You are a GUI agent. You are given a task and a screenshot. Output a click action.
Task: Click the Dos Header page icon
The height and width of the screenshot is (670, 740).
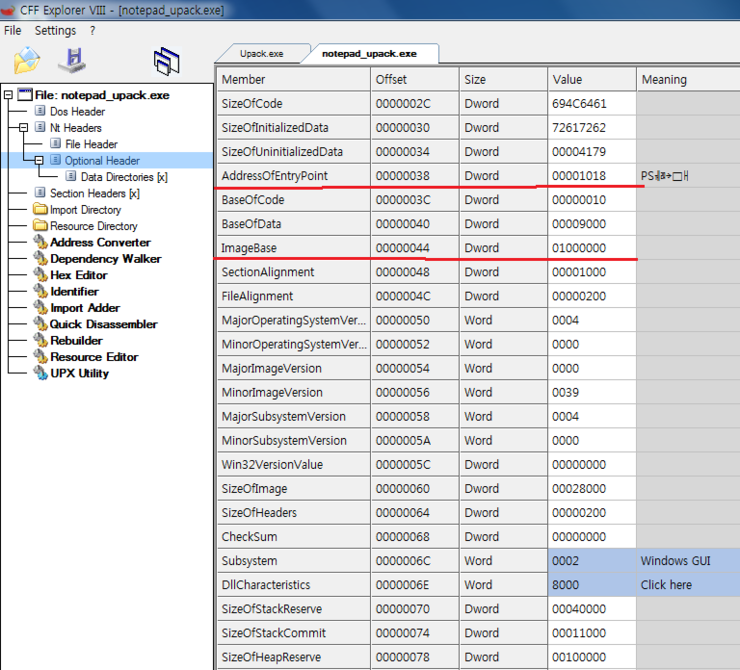click(x=40, y=111)
